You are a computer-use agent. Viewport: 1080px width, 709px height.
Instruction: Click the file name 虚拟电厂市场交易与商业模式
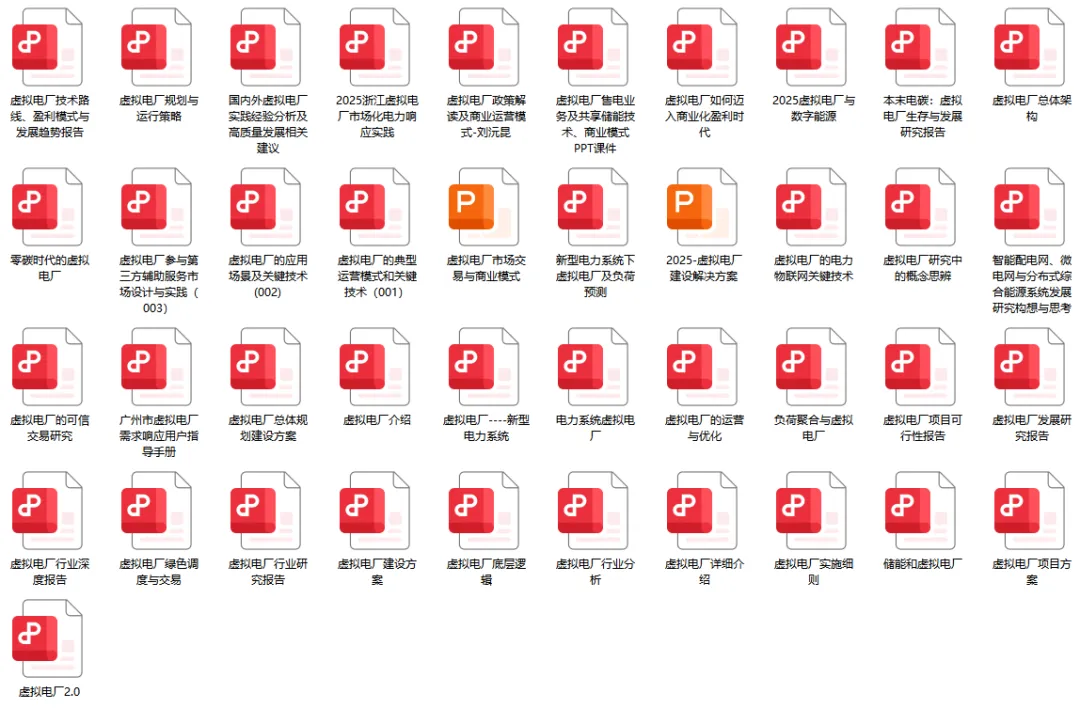(486, 268)
